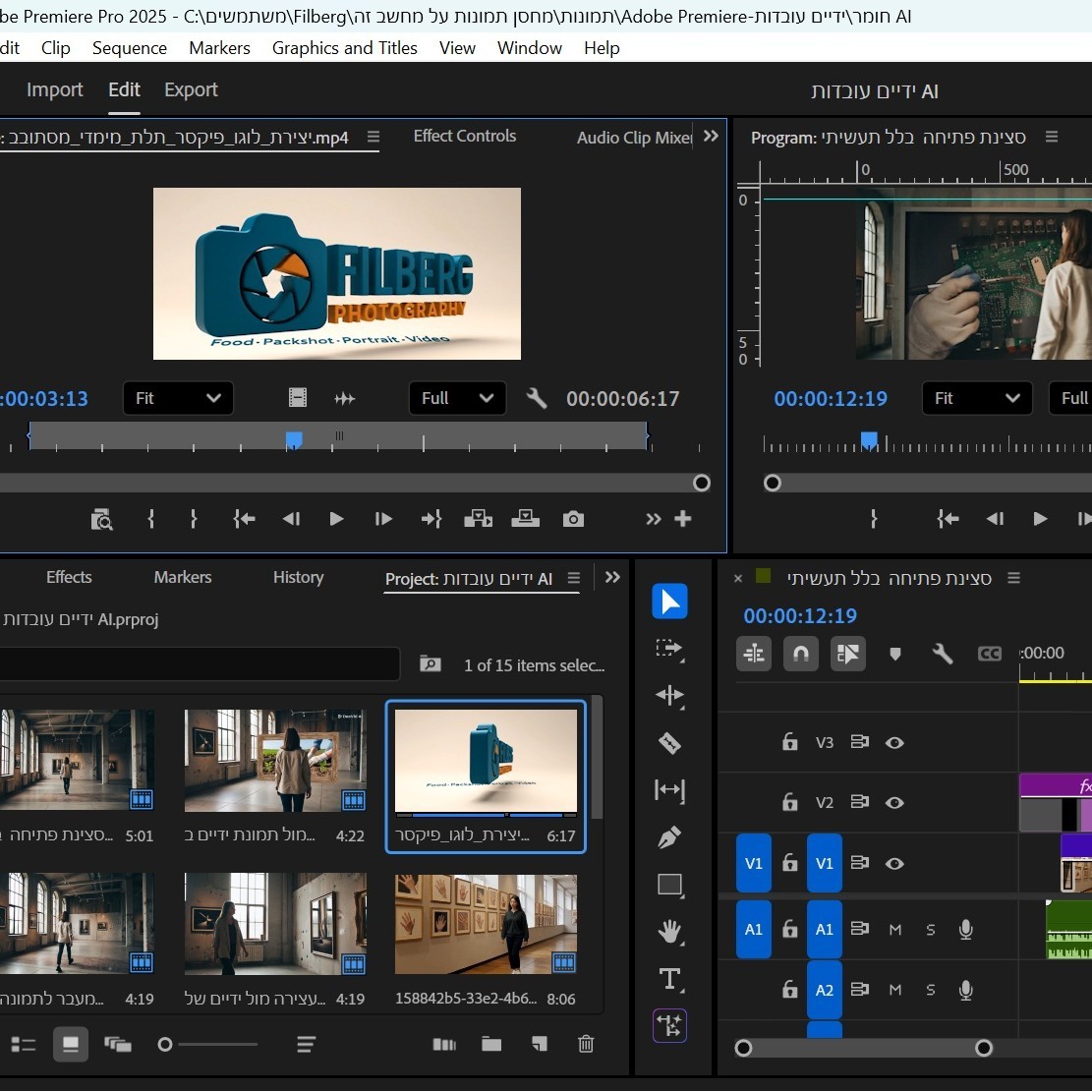Open Source panel hamburger menu
This screenshot has width=1092, height=1092.
[374, 138]
